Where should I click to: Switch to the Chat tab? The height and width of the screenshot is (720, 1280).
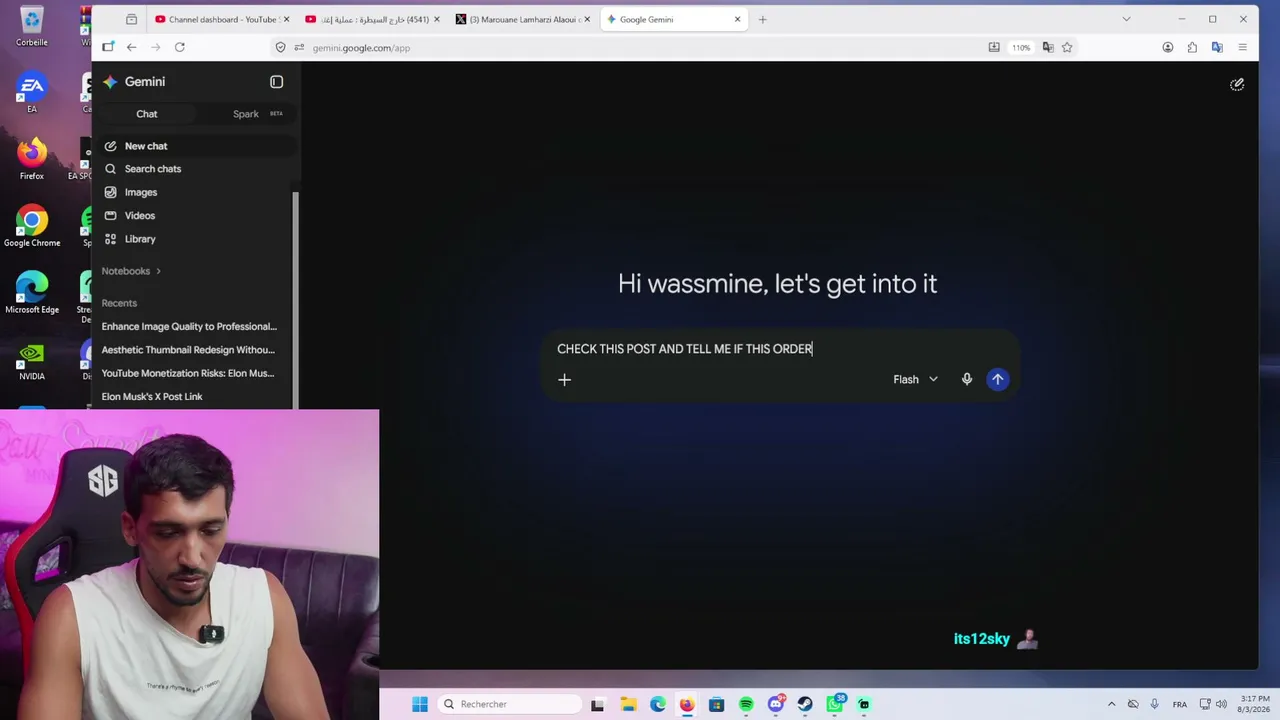tap(147, 114)
